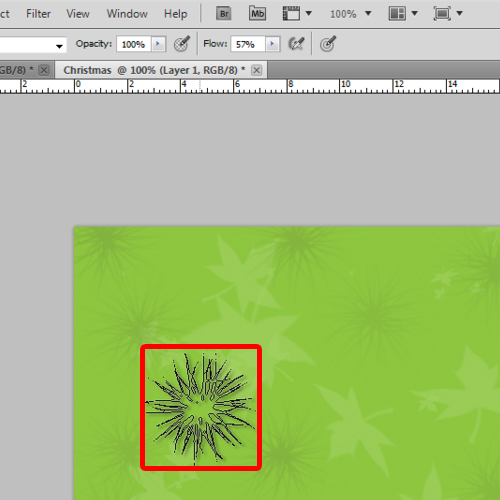Close the Christmas document tab
Screen dimensions: 500x500
256,70
